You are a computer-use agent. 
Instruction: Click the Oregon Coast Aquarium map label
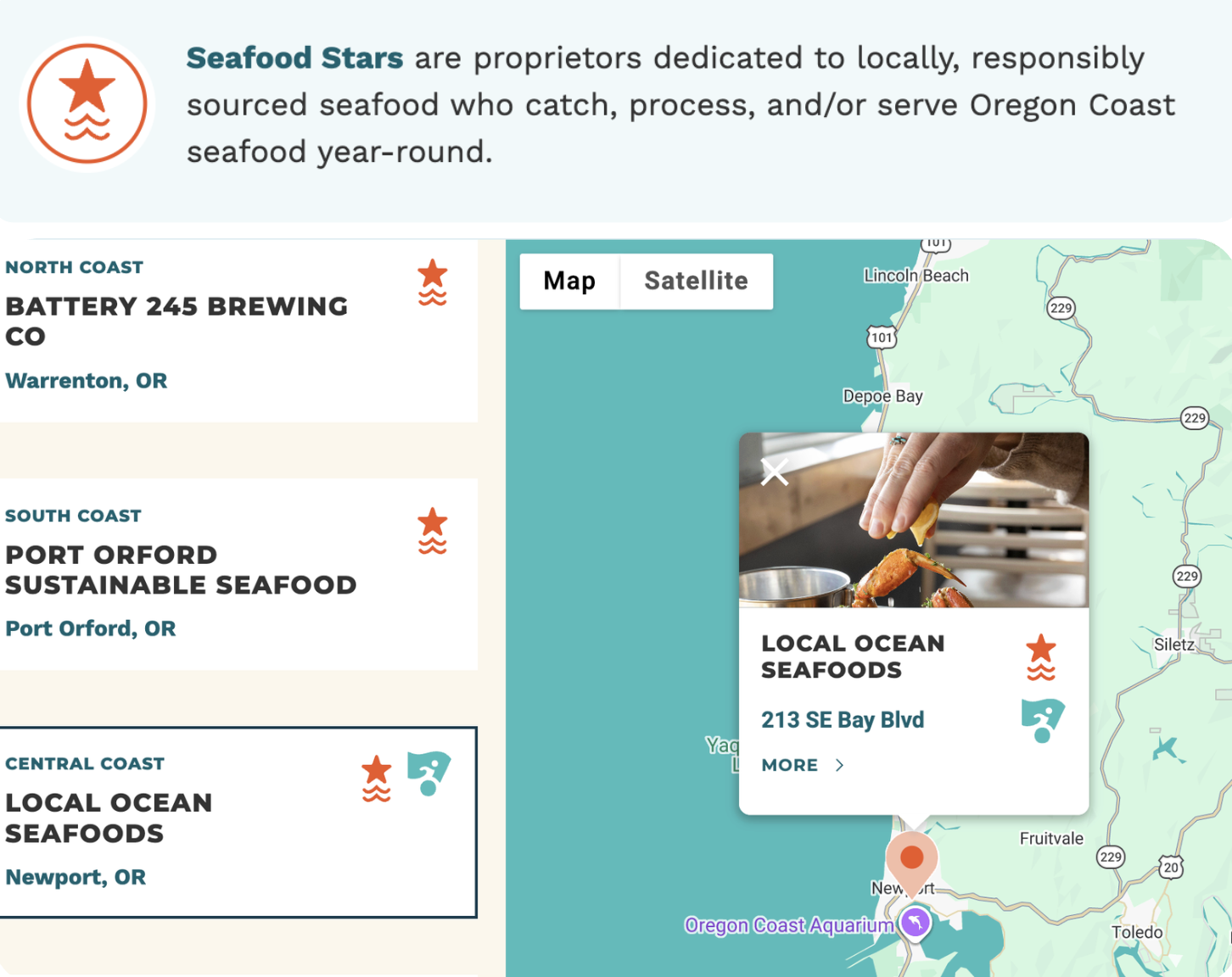[x=789, y=925]
